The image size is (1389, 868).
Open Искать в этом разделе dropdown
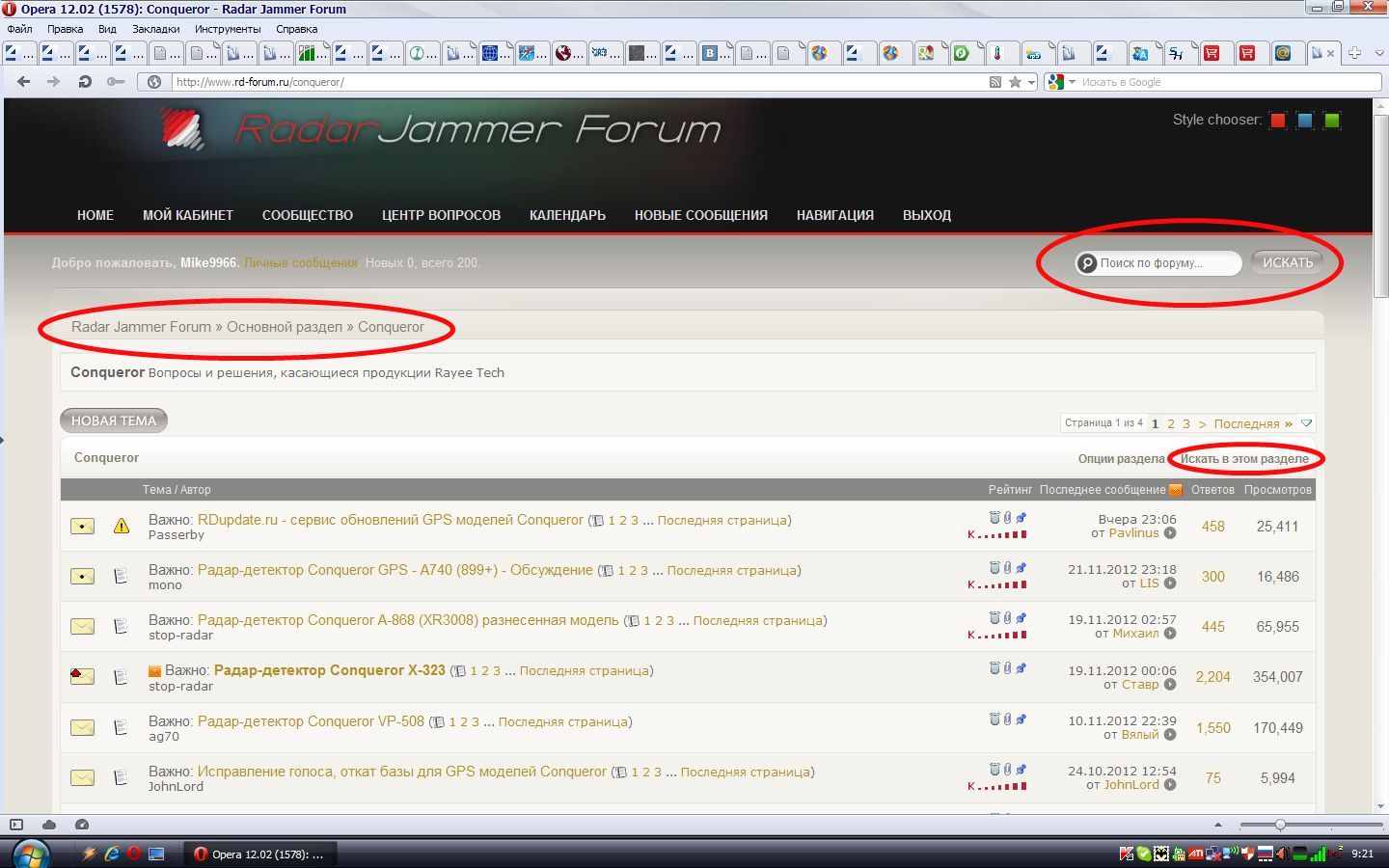[1244, 459]
